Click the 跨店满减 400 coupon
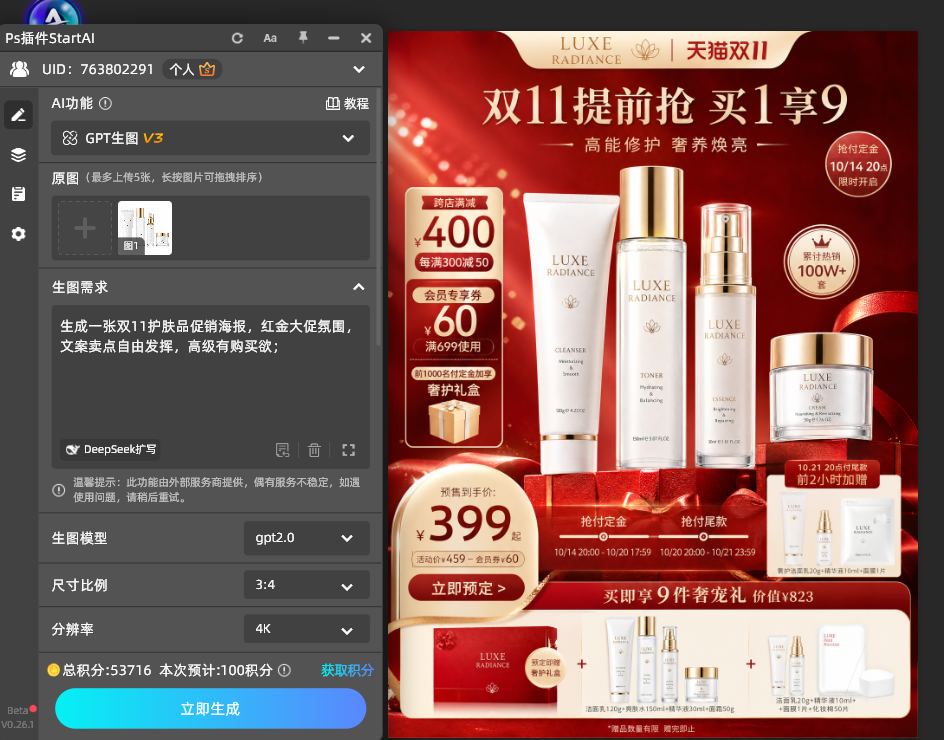The height and width of the screenshot is (740, 944). coord(454,234)
